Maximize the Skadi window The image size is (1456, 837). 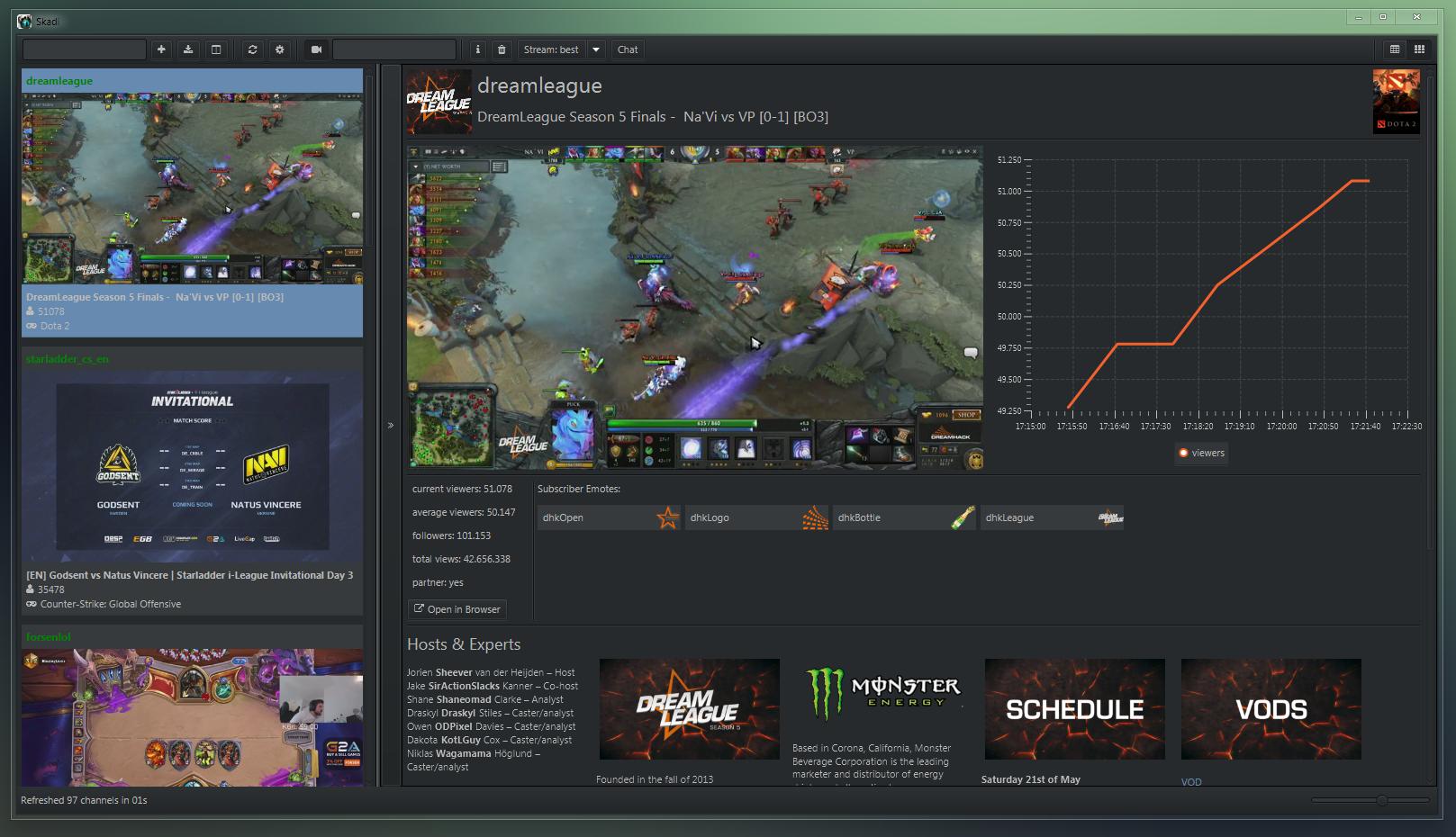coord(1383,17)
